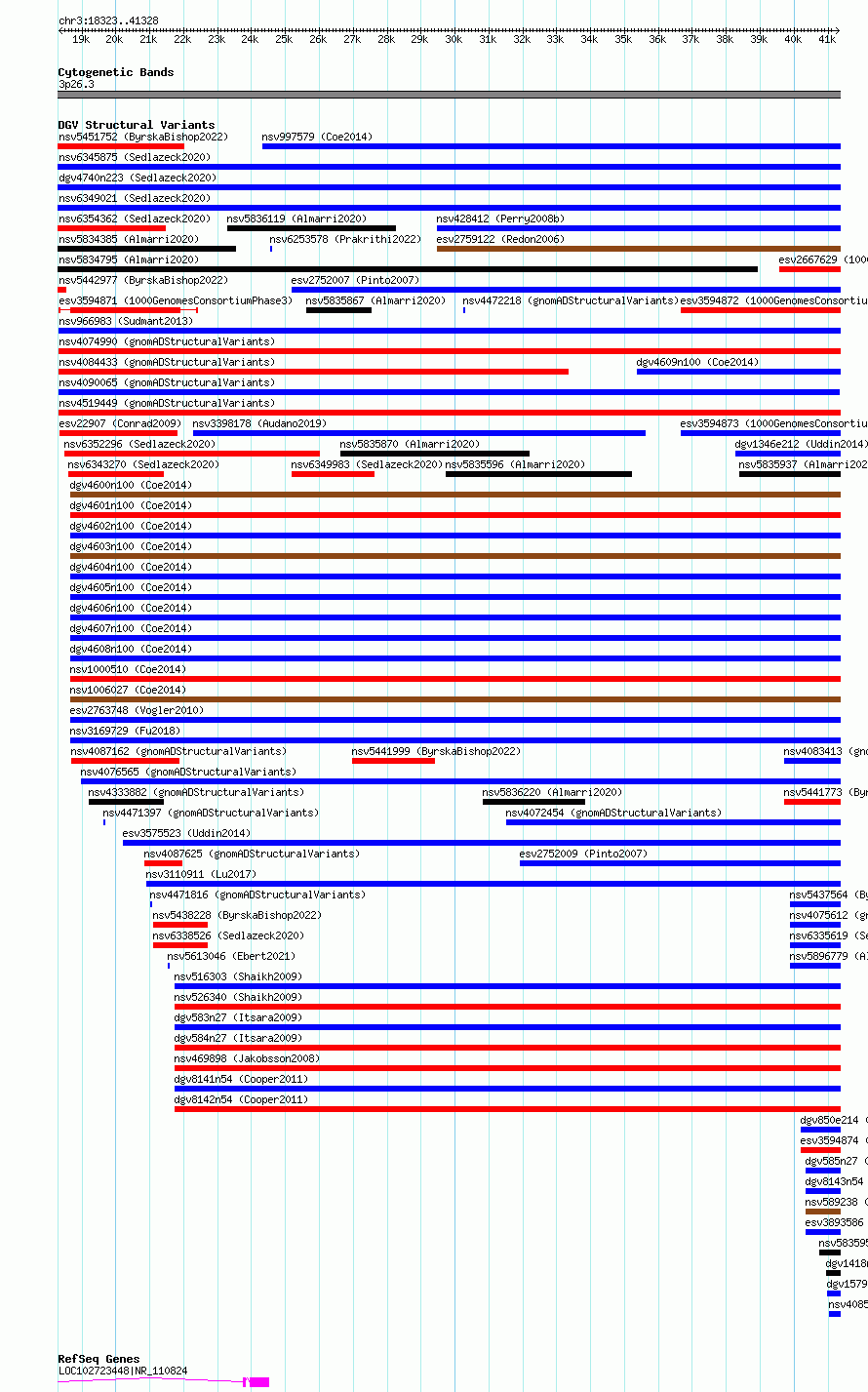The image size is (868, 1392).
Task: Open variant nsv5835867 (Almarri2020)
Action: click(338, 310)
